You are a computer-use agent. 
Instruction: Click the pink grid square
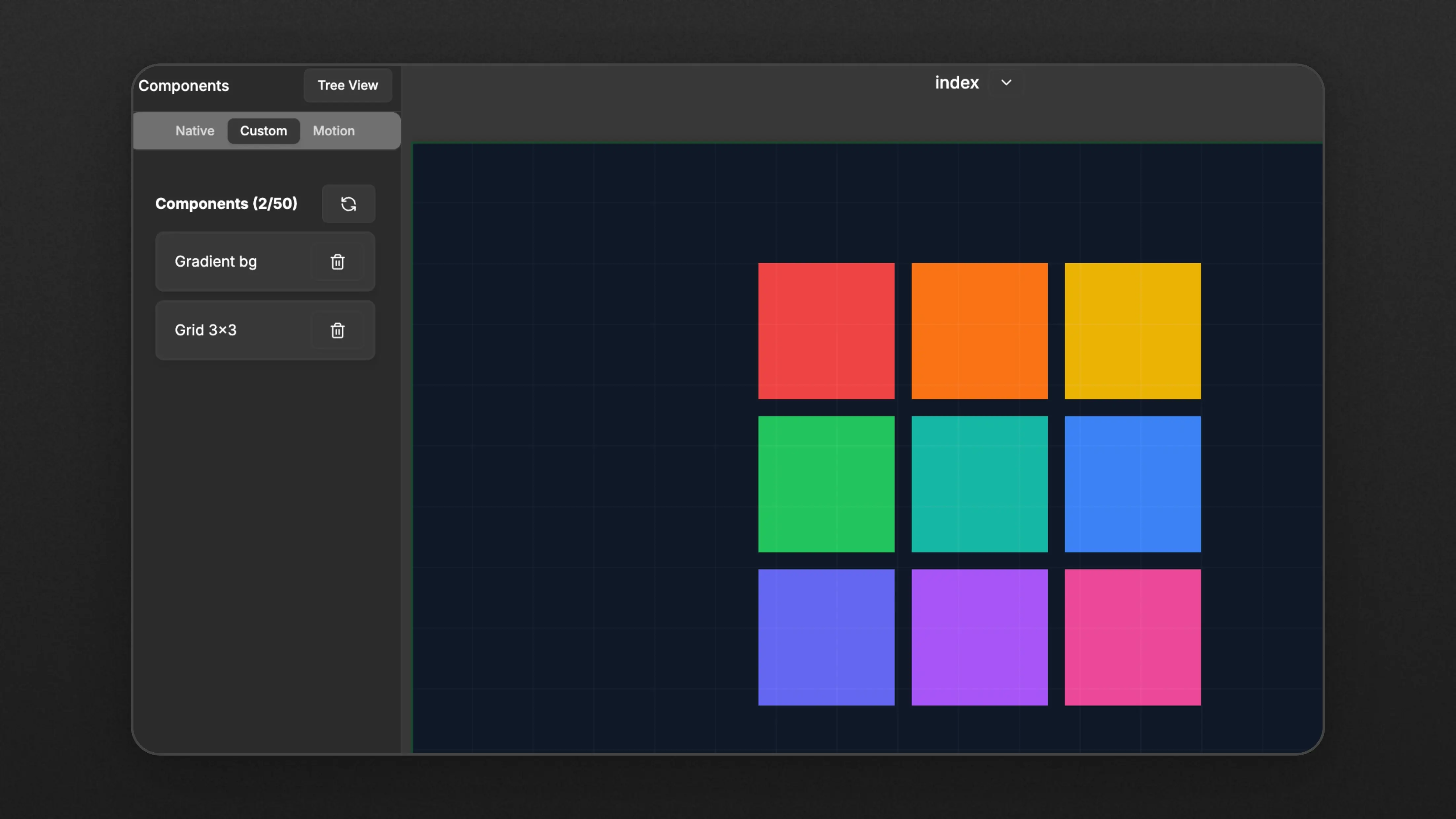[1132, 637]
